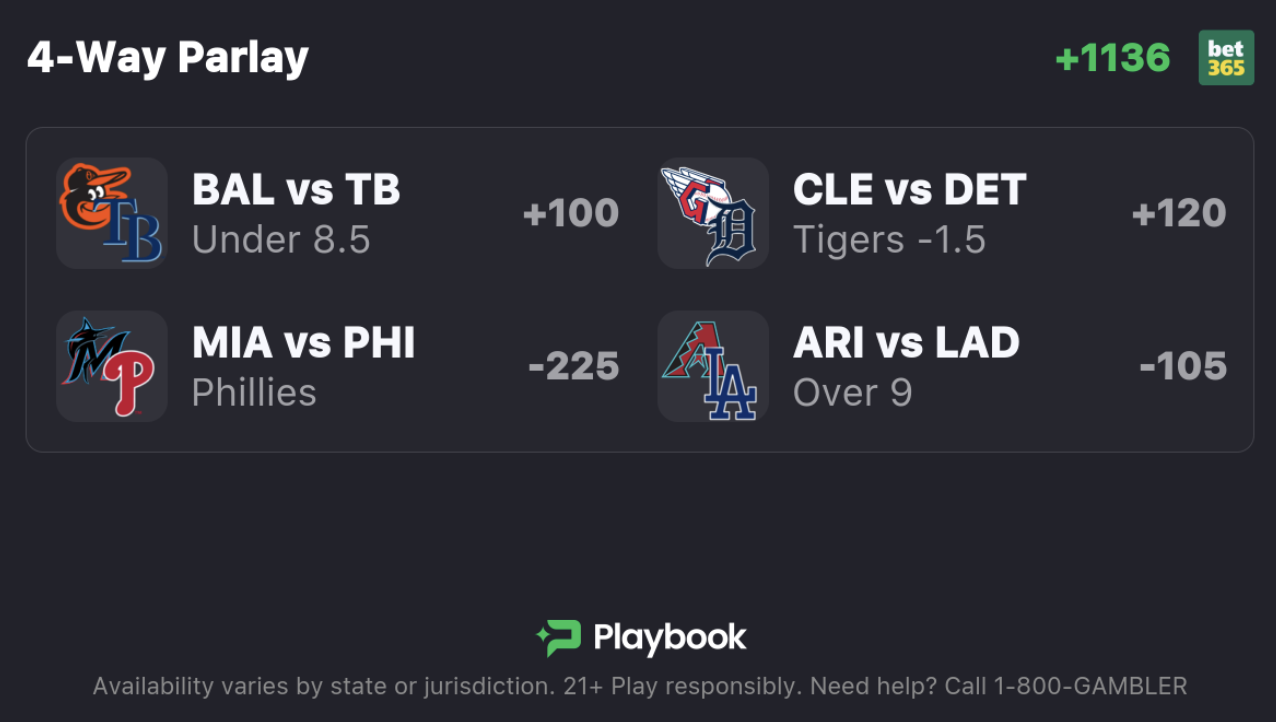1276x722 pixels.
Task: Click the Over 9 pick label
Action: click(852, 393)
